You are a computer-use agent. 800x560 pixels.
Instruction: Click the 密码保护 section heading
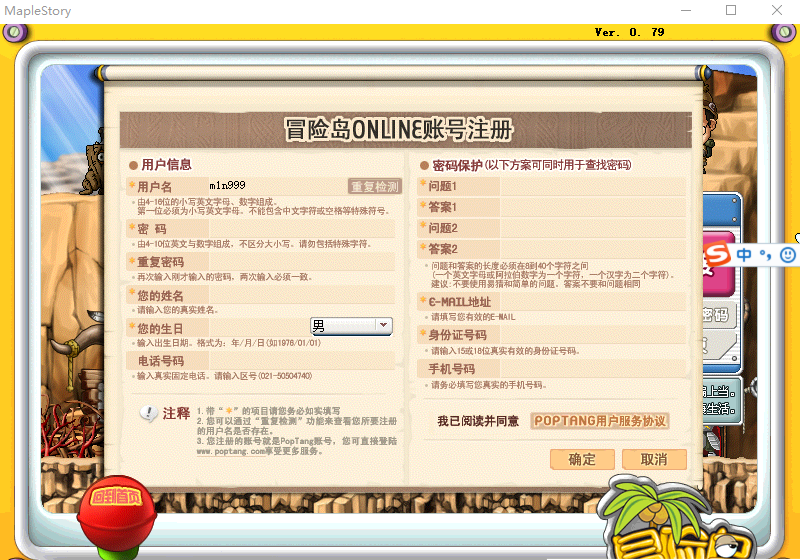[x=457, y=165]
